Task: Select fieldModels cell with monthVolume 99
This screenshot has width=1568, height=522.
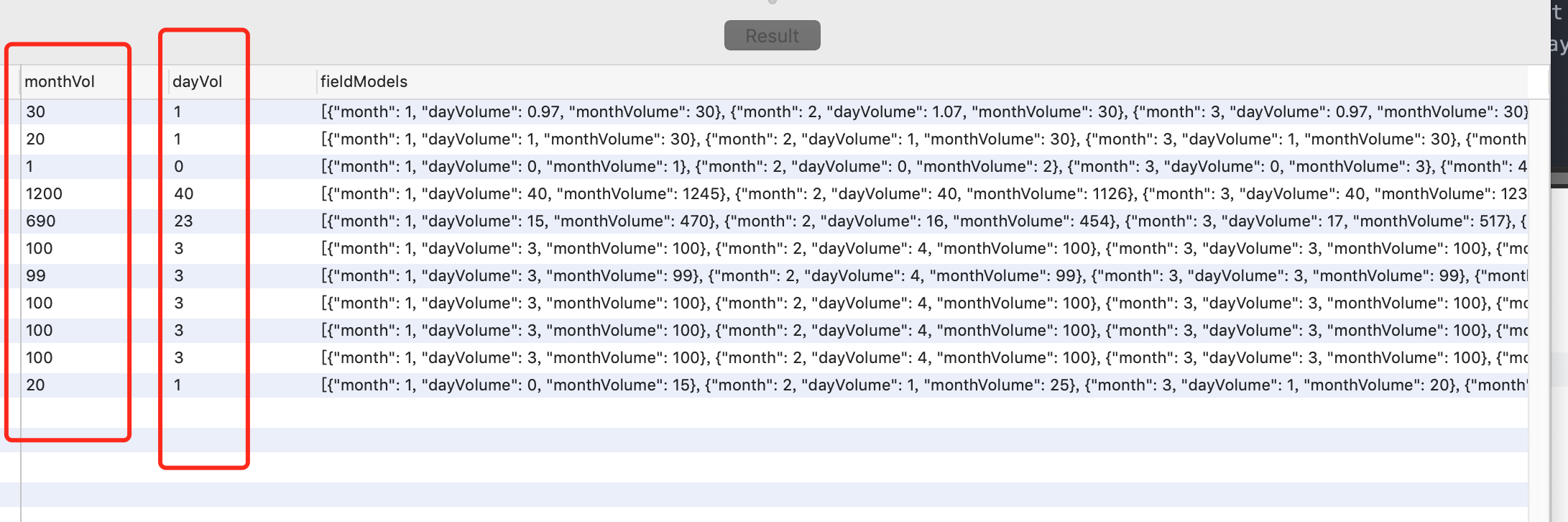Action: coord(923,275)
